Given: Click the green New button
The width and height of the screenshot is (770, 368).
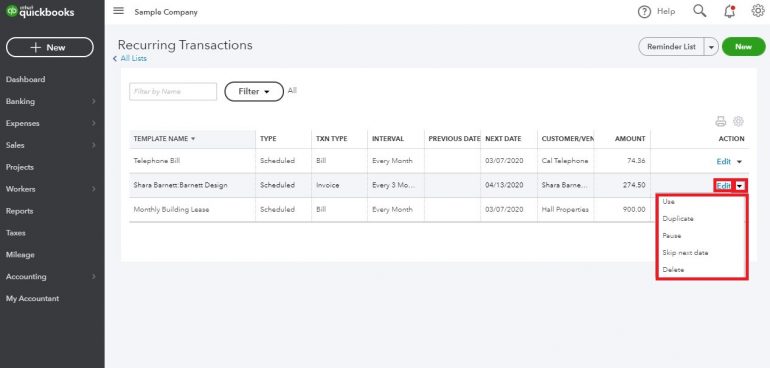Looking at the screenshot, I should (x=743, y=47).
